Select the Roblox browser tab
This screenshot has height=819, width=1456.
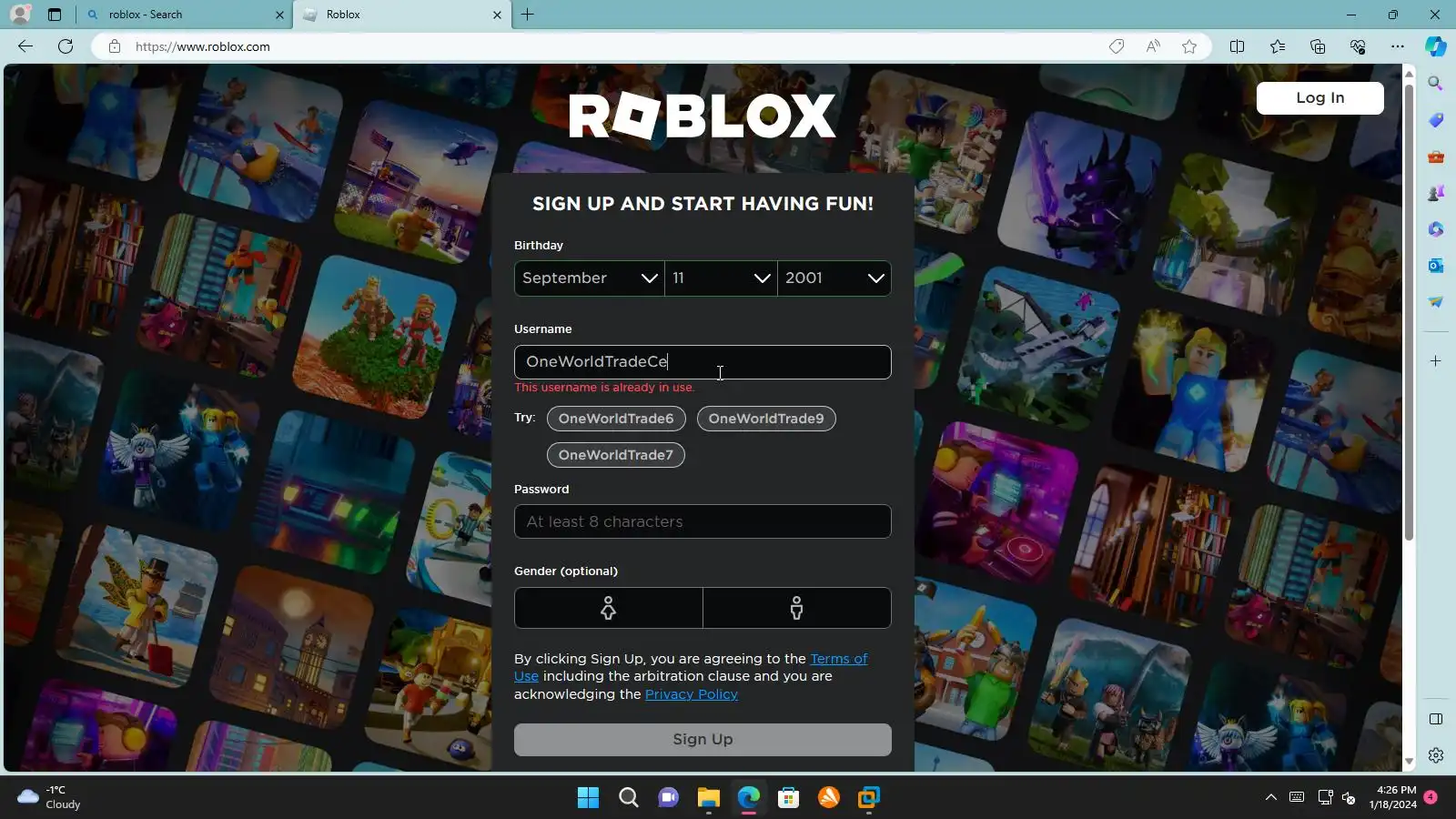pyautogui.click(x=400, y=15)
